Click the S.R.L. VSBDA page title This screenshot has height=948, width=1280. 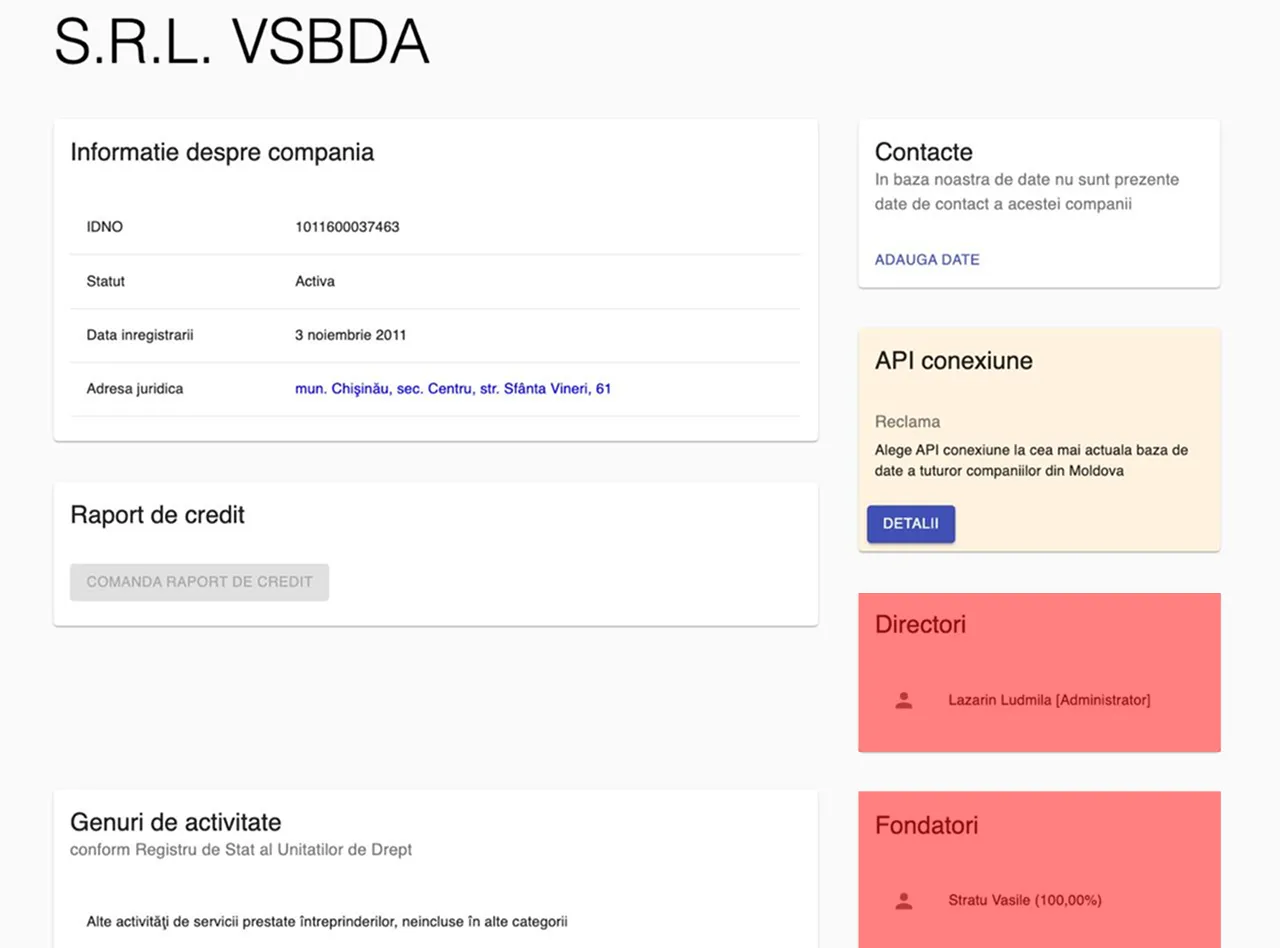click(x=242, y=44)
